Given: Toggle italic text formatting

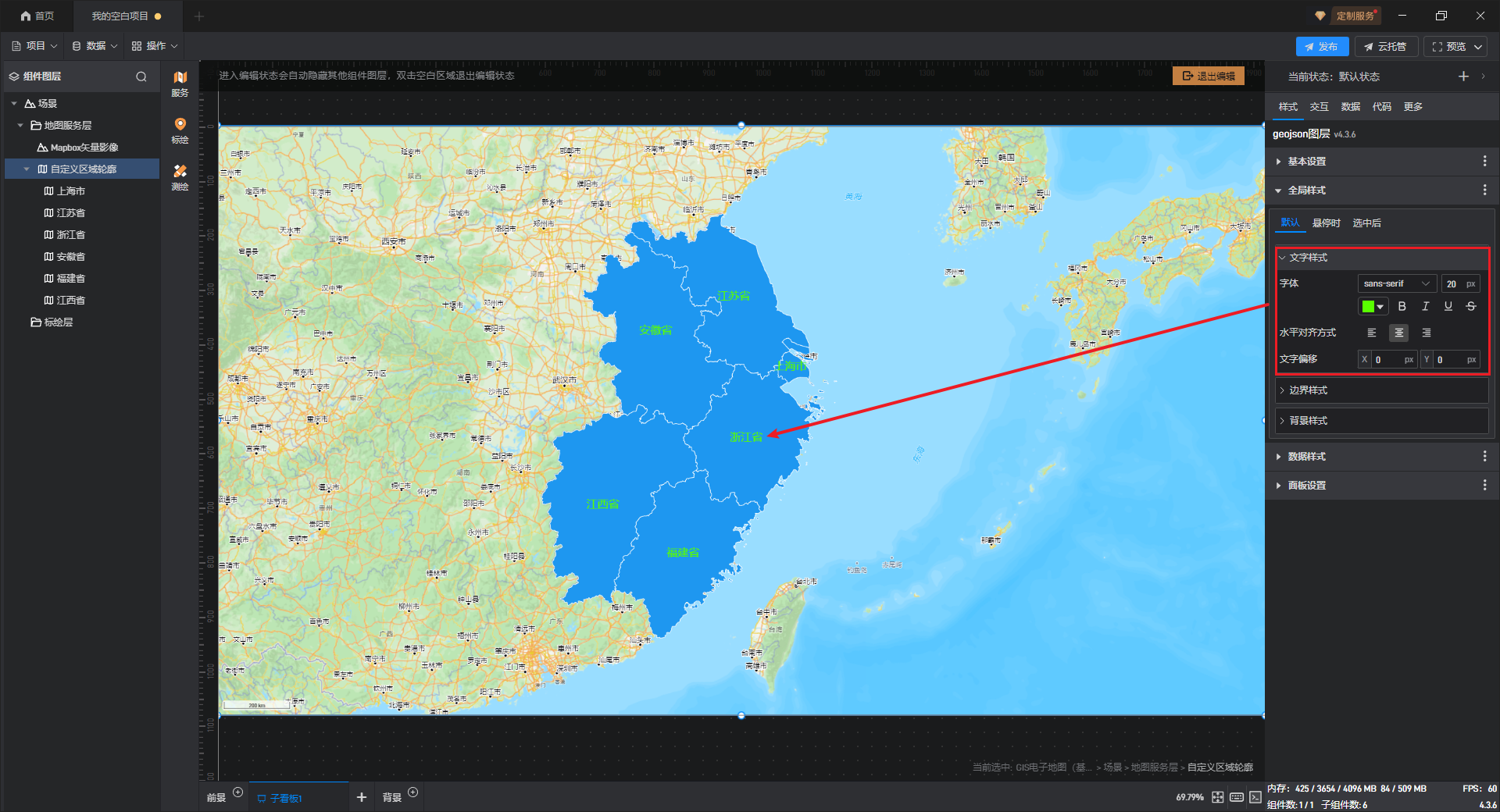Looking at the screenshot, I should tap(1425, 307).
